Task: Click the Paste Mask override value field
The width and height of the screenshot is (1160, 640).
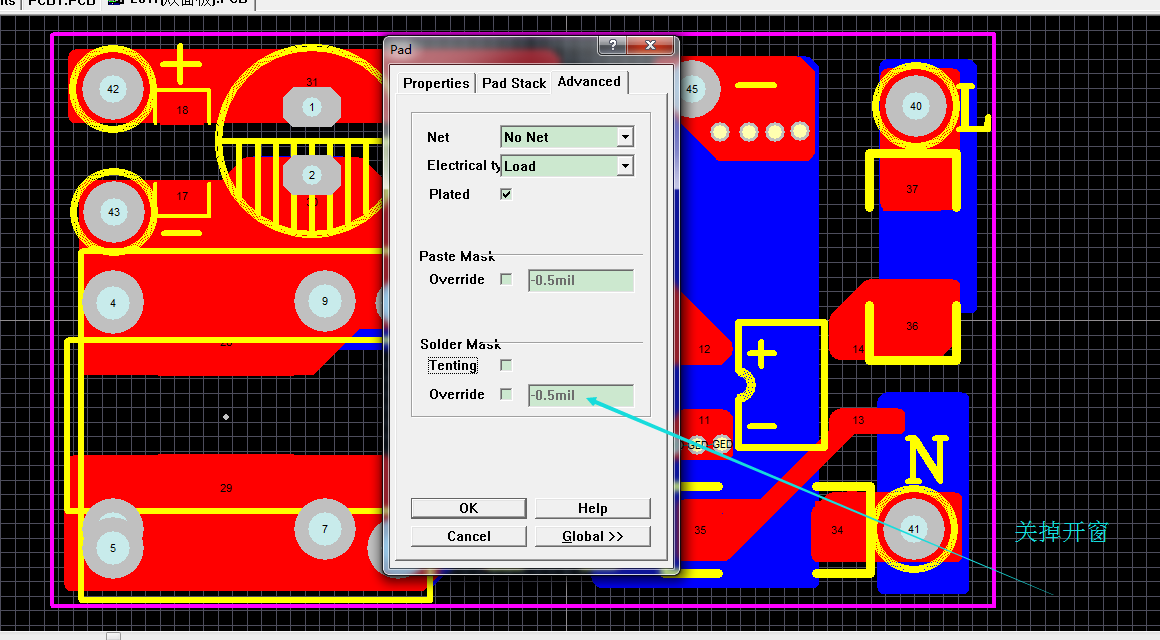Action: click(580, 280)
